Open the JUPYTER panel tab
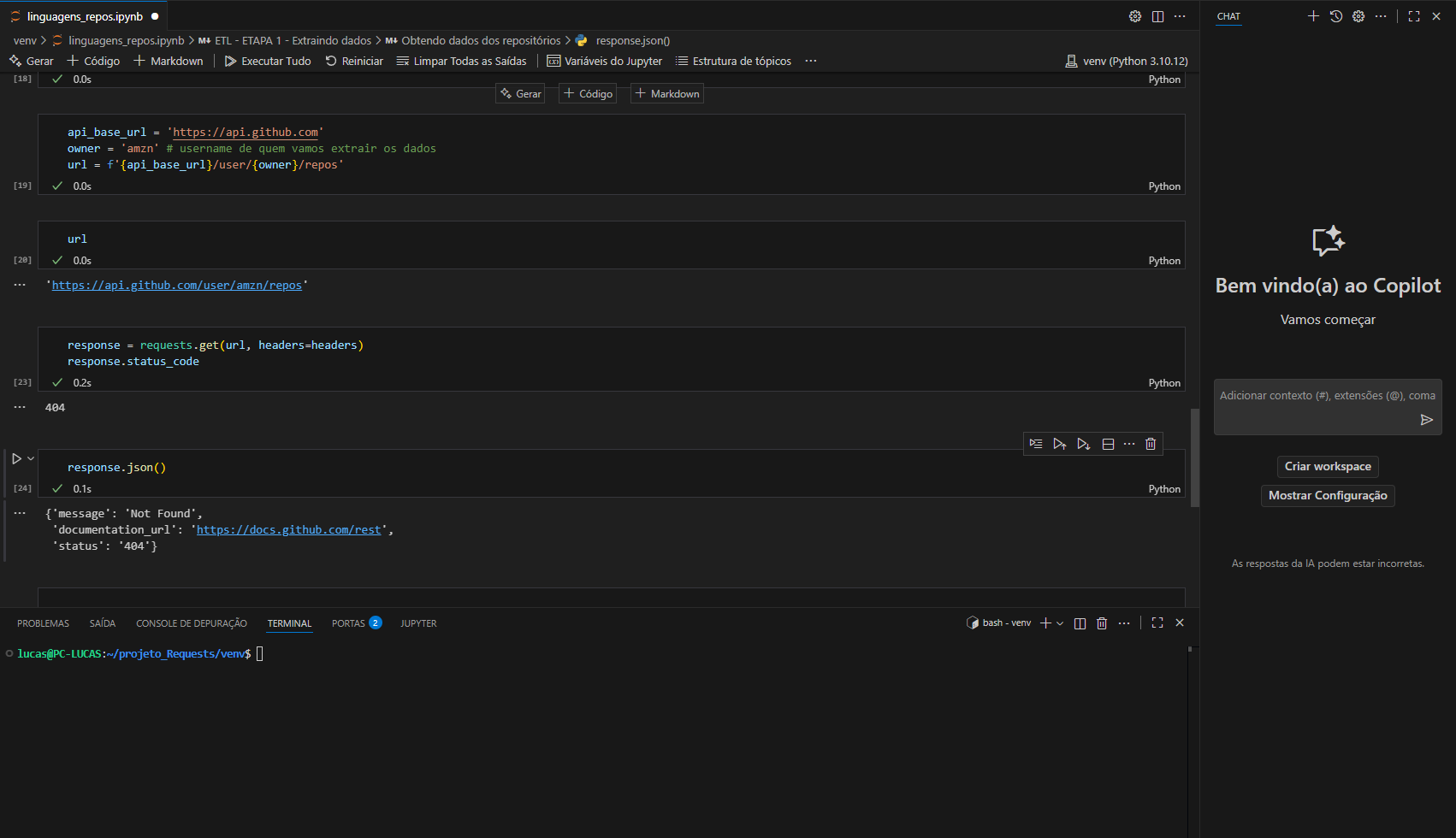The width and height of the screenshot is (1456, 838). pyautogui.click(x=418, y=623)
